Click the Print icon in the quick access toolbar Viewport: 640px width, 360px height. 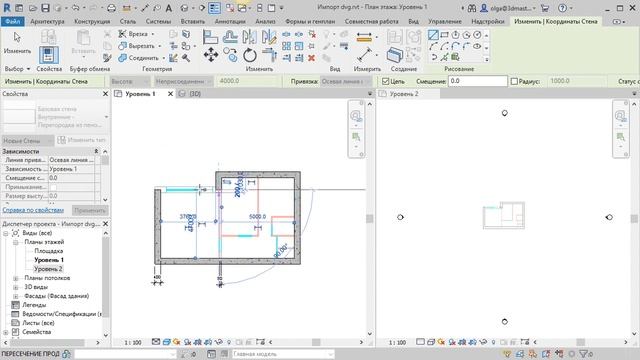click(x=111, y=8)
